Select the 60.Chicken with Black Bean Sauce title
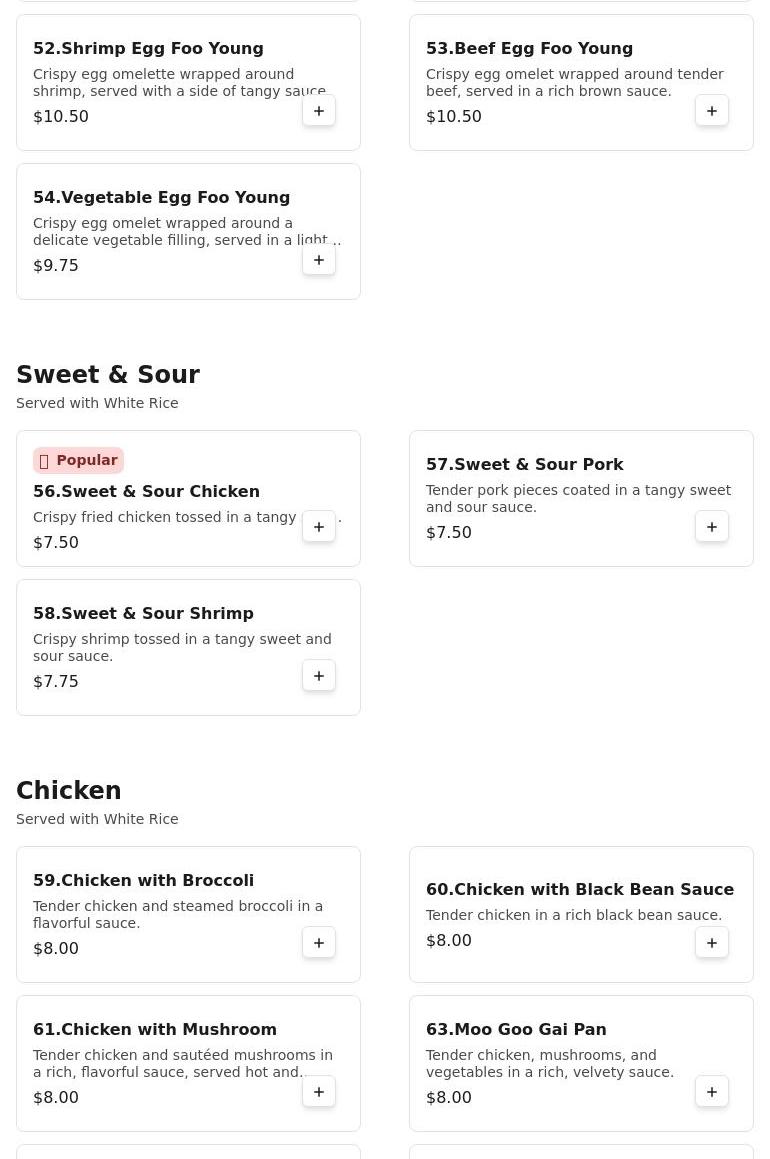 tap(580, 889)
